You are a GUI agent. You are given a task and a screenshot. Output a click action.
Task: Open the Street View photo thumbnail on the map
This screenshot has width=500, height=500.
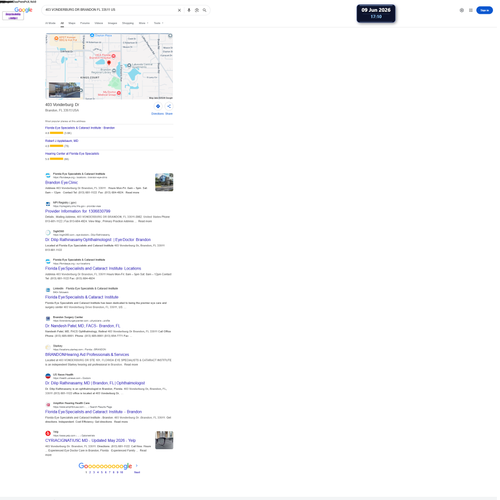click(65, 90)
